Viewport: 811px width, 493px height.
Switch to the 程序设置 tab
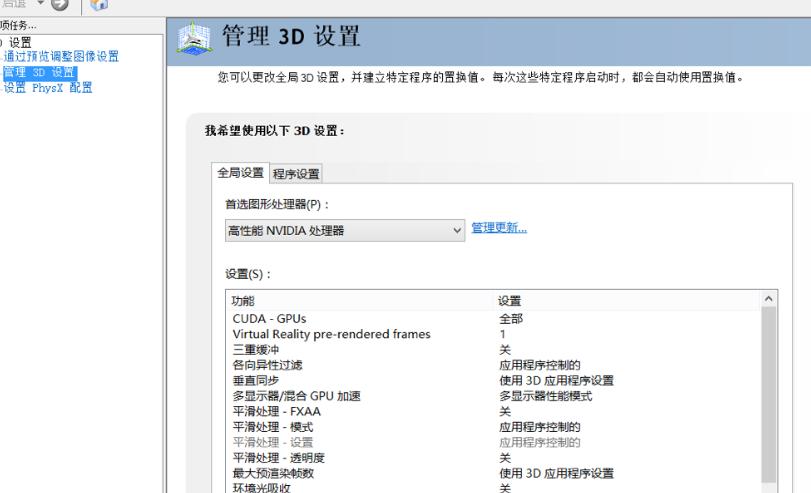click(296, 174)
